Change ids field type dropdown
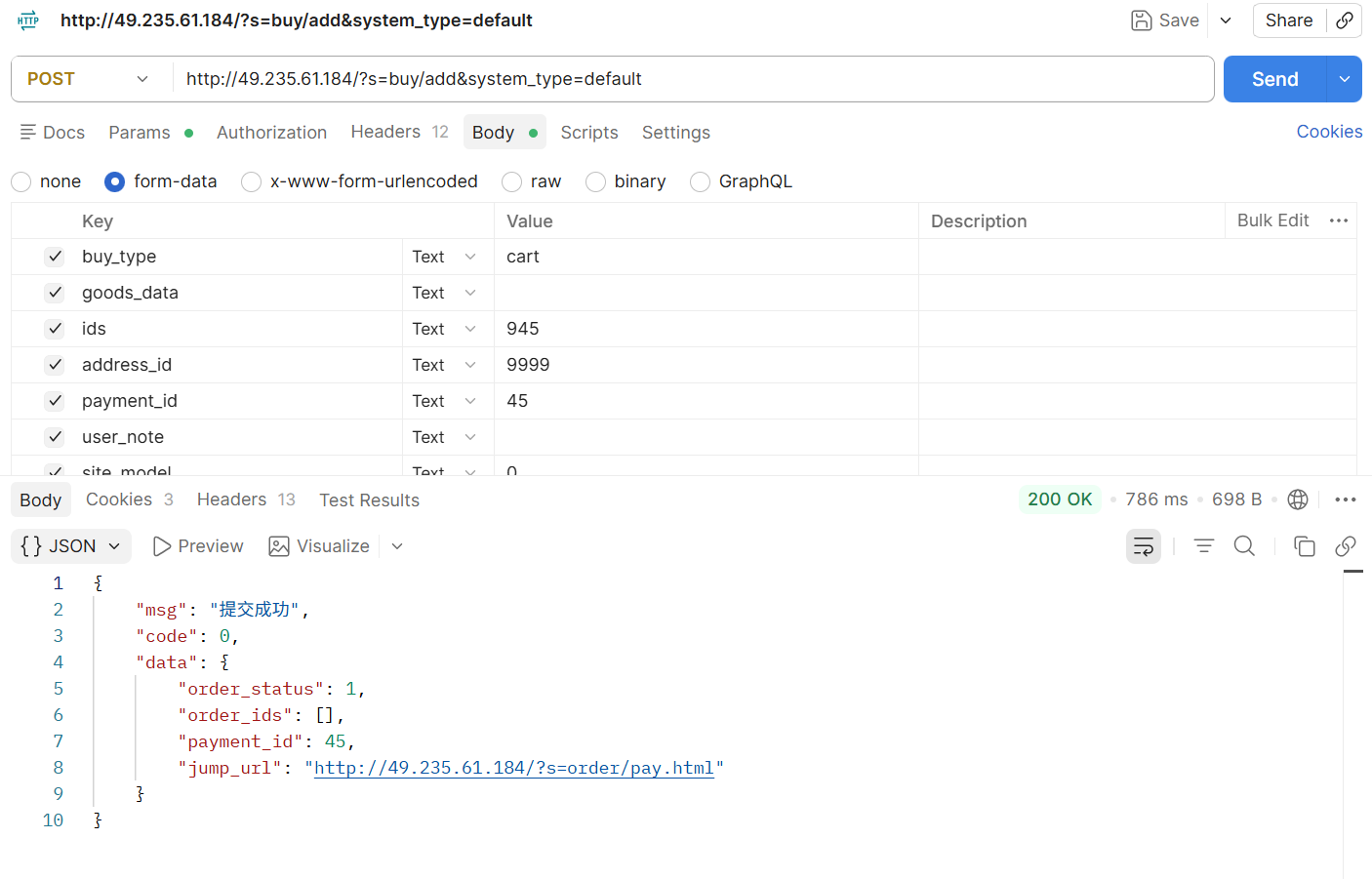The height and width of the screenshot is (879, 1372). 444,329
